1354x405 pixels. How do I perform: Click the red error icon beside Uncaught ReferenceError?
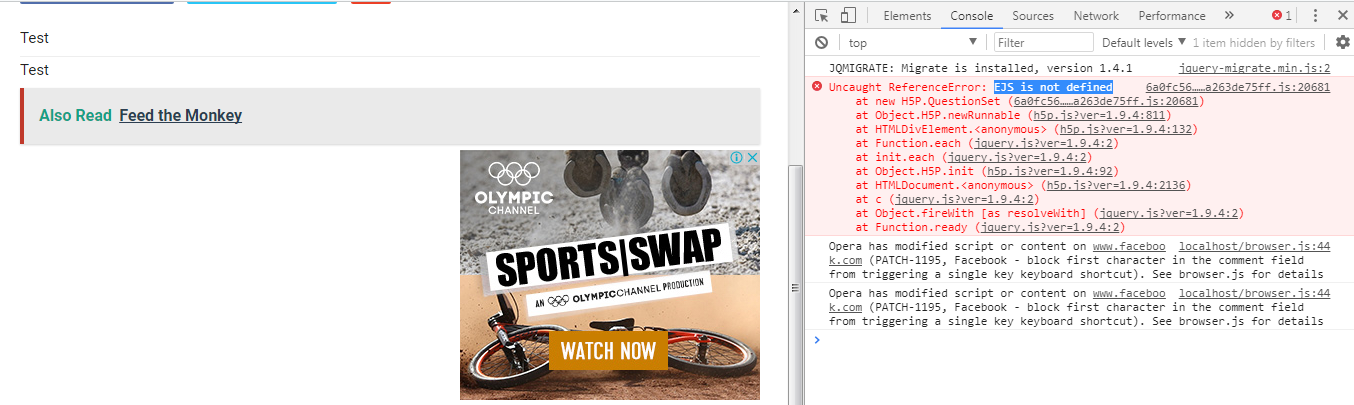[x=818, y=87]
